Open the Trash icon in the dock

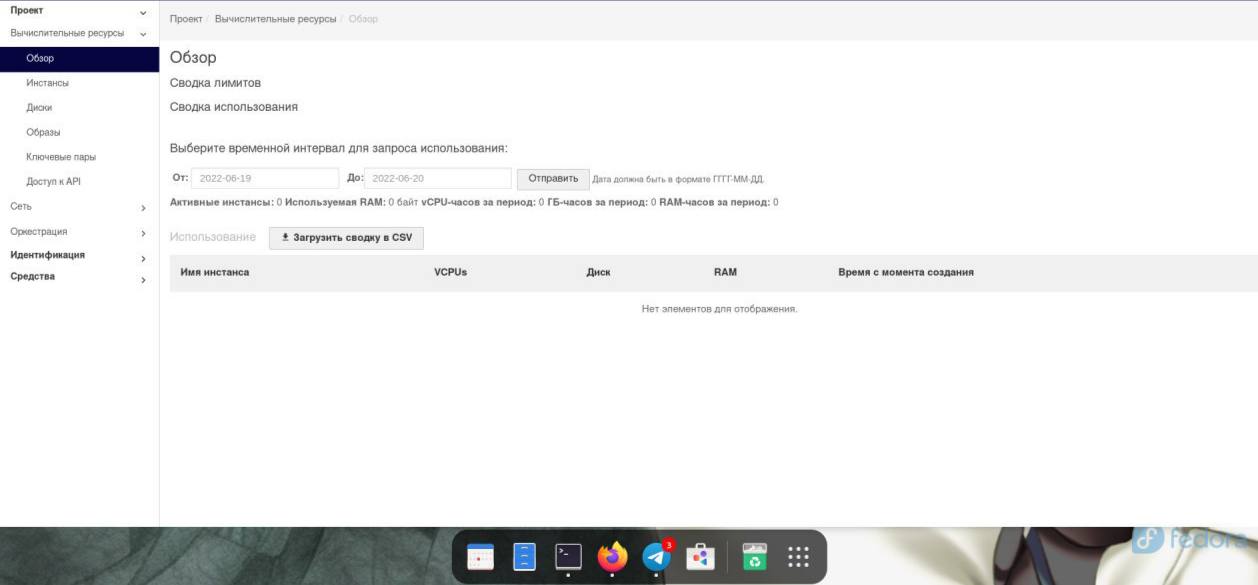(x=754, y=557)
